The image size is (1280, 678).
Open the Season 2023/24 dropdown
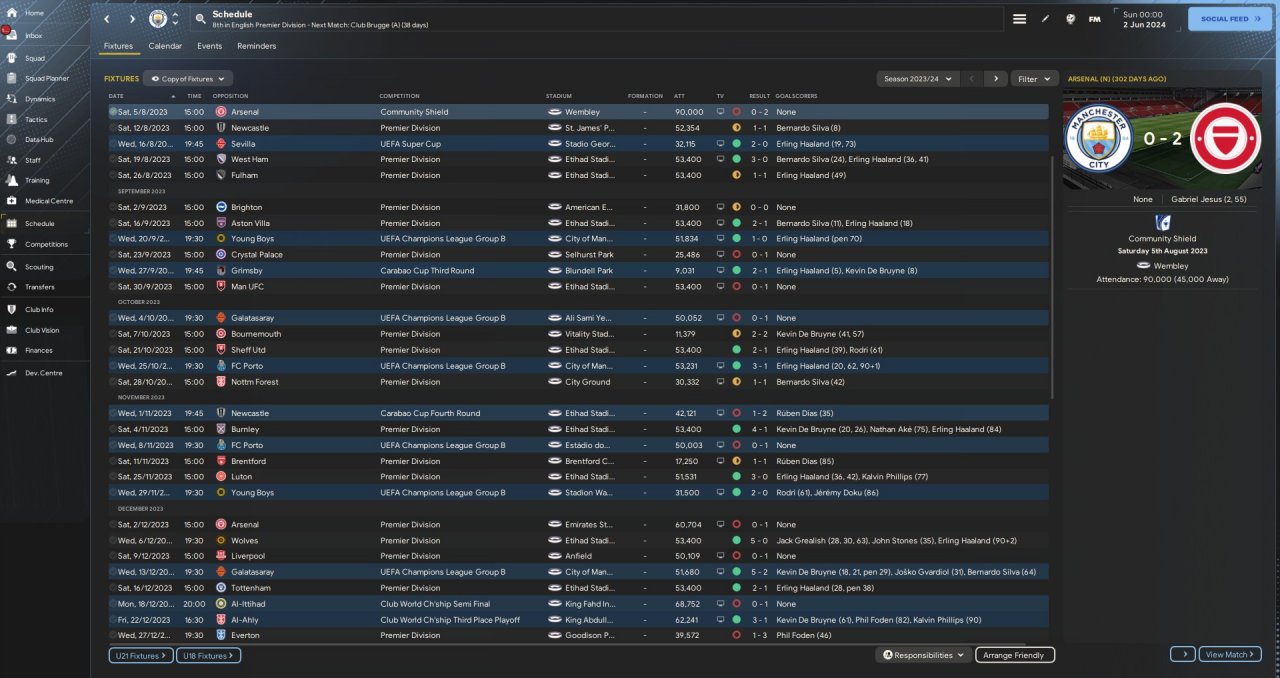point(917,78)
